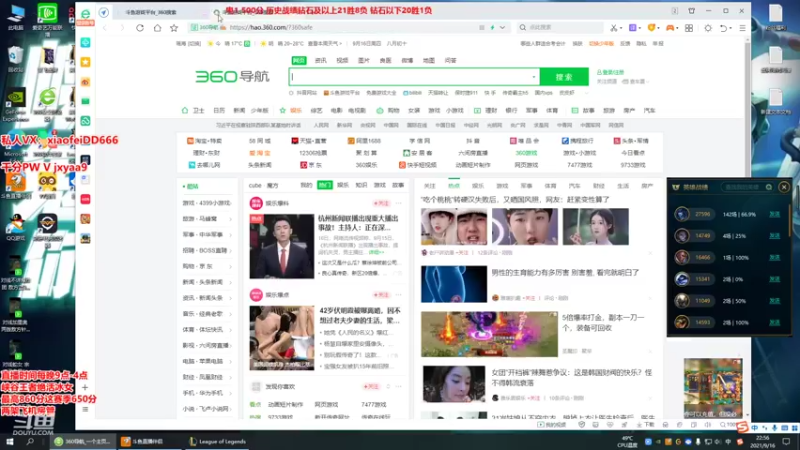Select champion avatar with 14749 points

(x=682, y=236)
